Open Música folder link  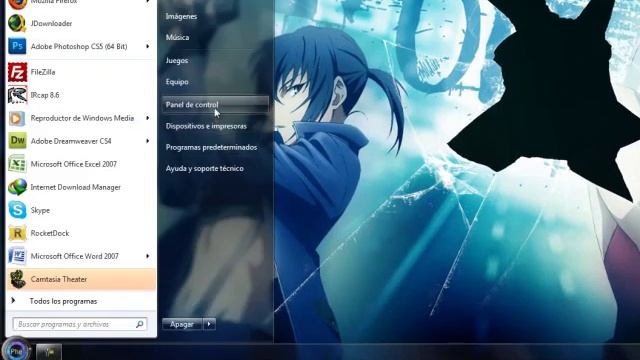pos(177,38)
